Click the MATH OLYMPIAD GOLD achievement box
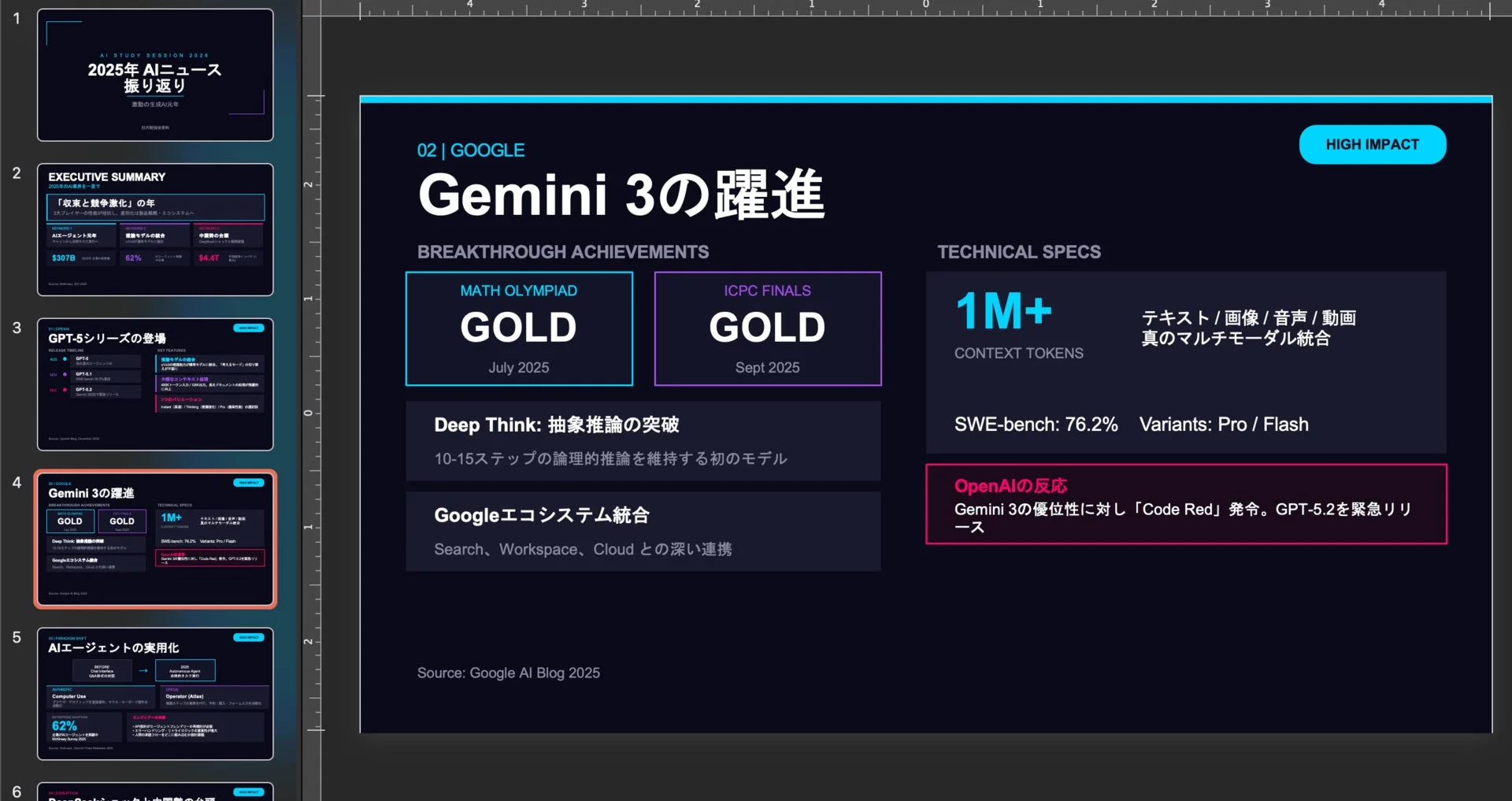 click(518, 328)
